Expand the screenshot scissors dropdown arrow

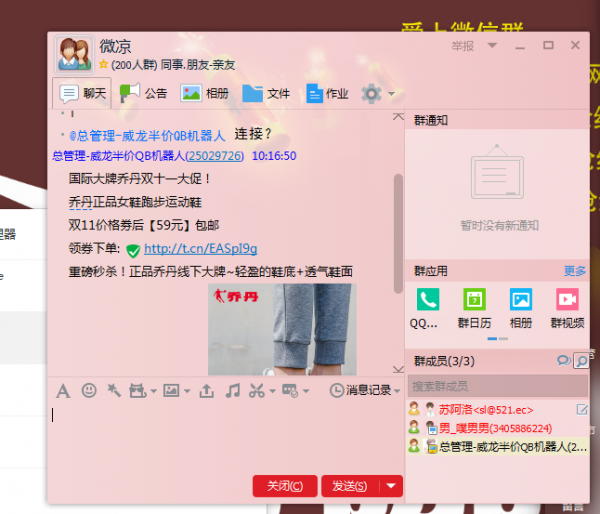pos(272,391)
